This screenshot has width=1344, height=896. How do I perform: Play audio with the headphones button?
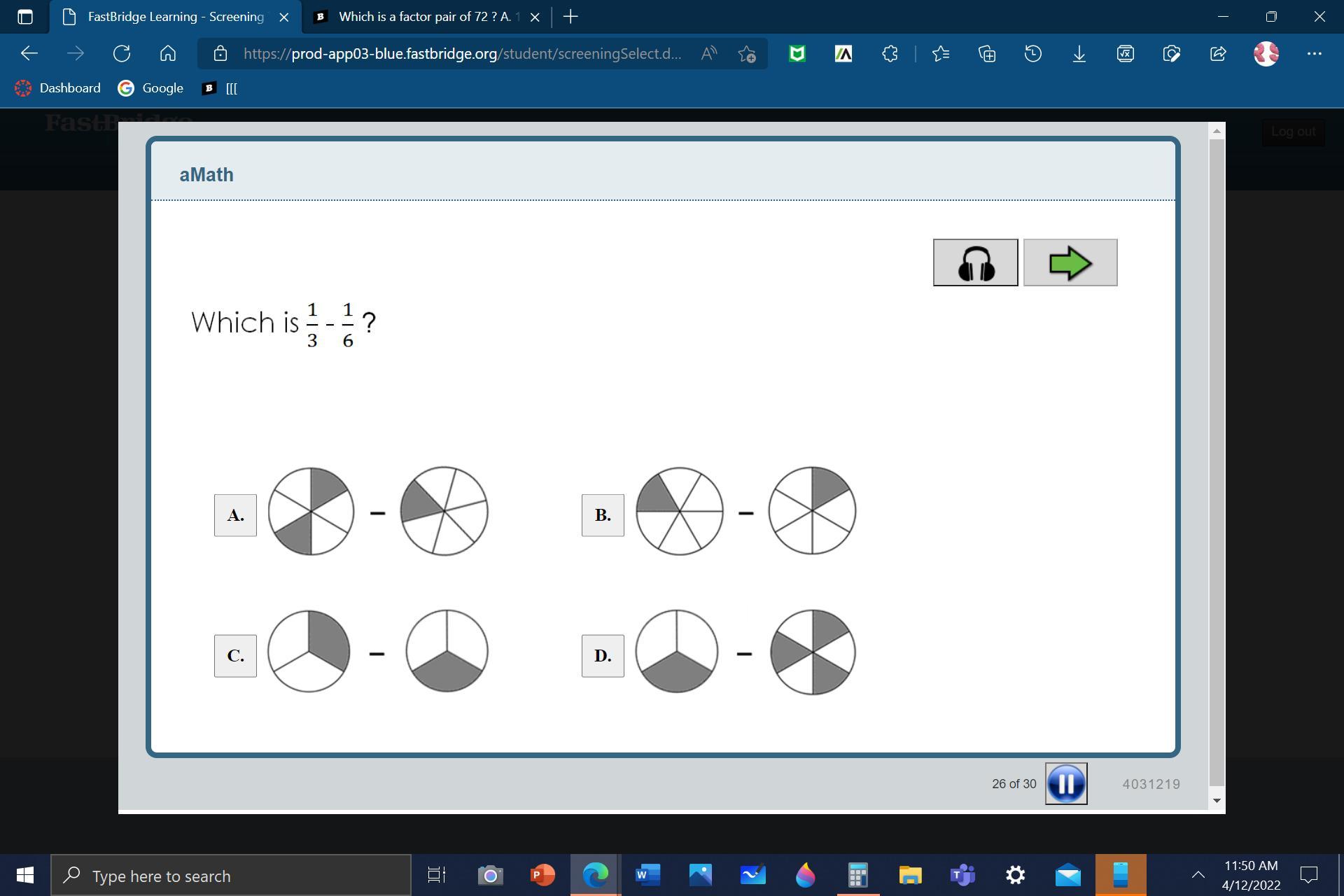pos(975,262)
